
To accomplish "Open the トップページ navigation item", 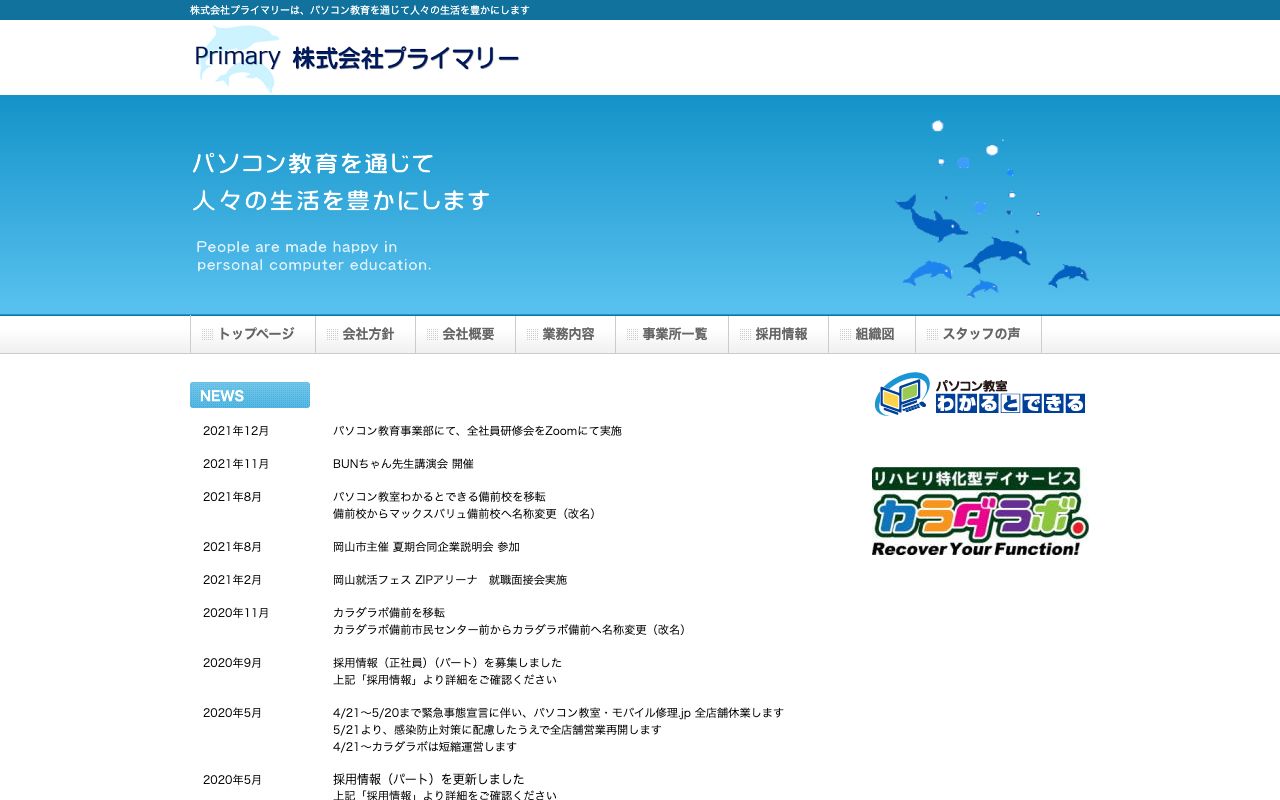I will (x=253, y=334).
